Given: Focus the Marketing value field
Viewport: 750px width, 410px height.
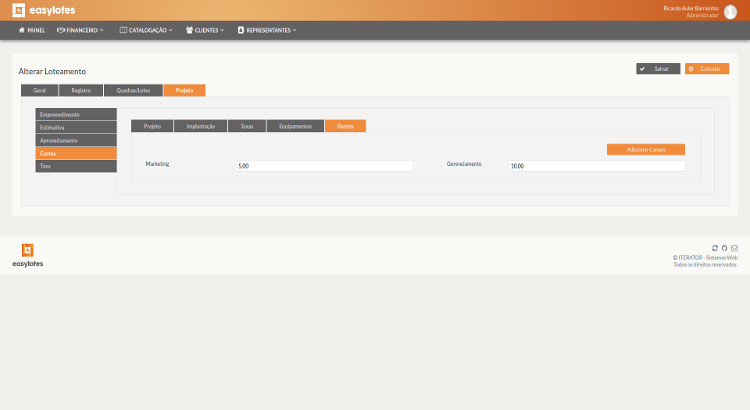Looking at the screenshot, I should pyautogui.click(x=324, y=166).
